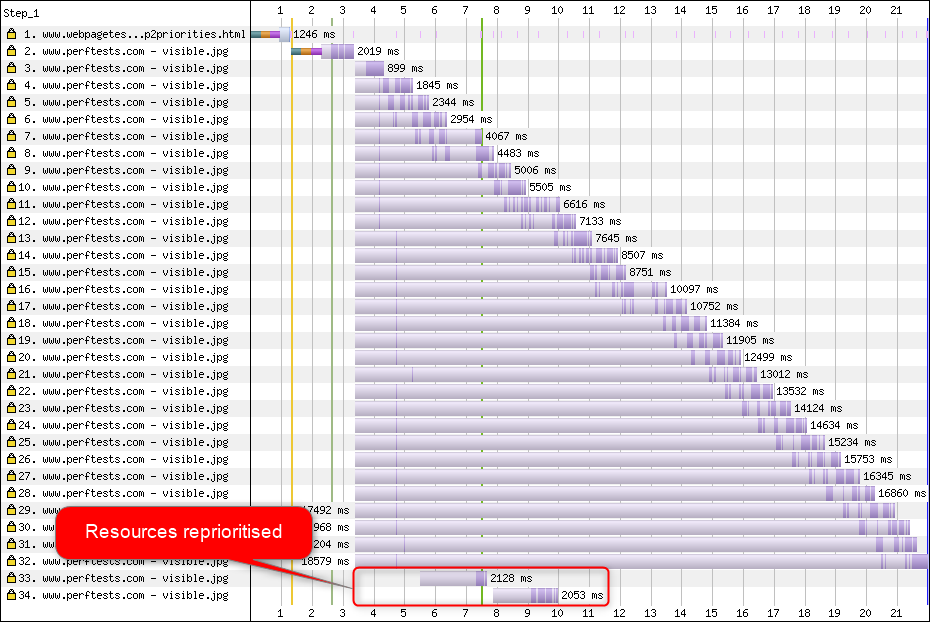Click the padlock icon beside request 11
The width and height of the screenshot is (930, 622).
point(11,204)
